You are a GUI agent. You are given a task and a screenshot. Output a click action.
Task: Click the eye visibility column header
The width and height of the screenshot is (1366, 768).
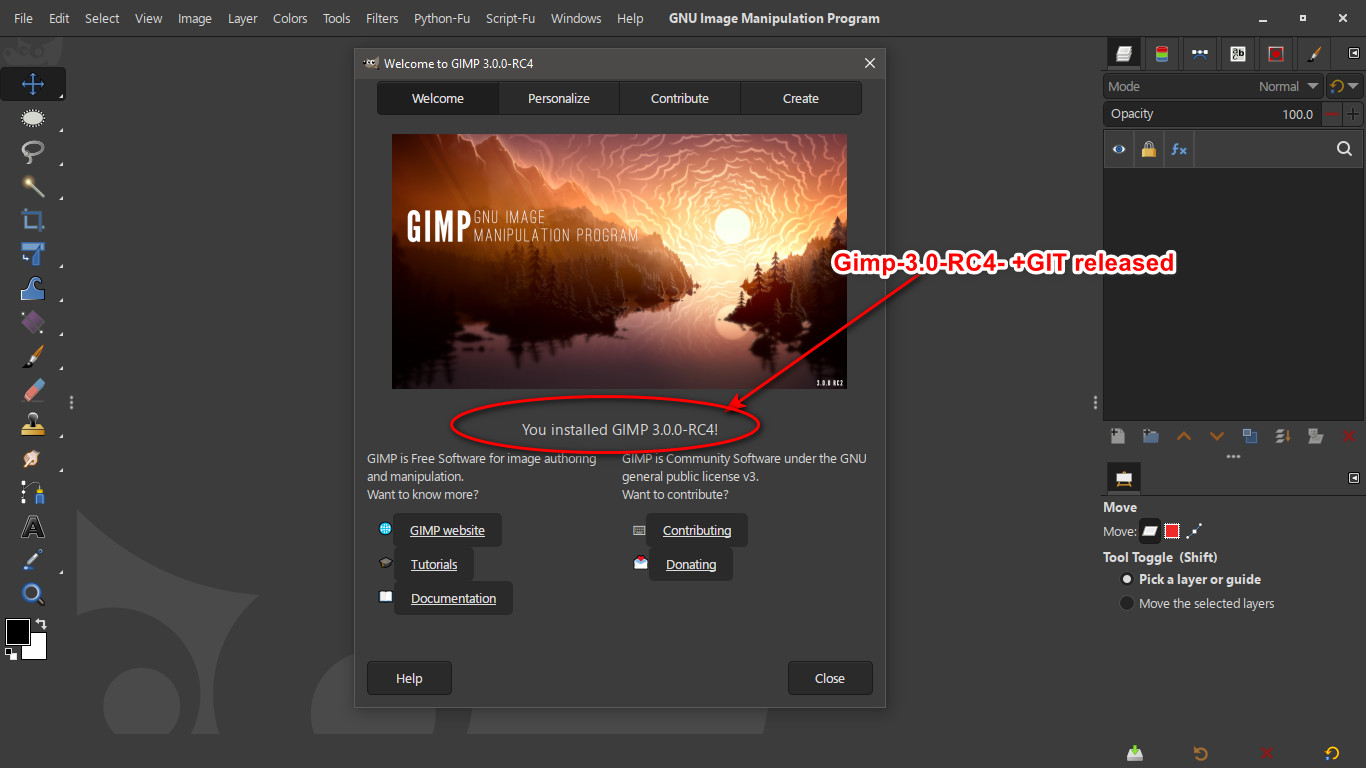[1119, 149]
